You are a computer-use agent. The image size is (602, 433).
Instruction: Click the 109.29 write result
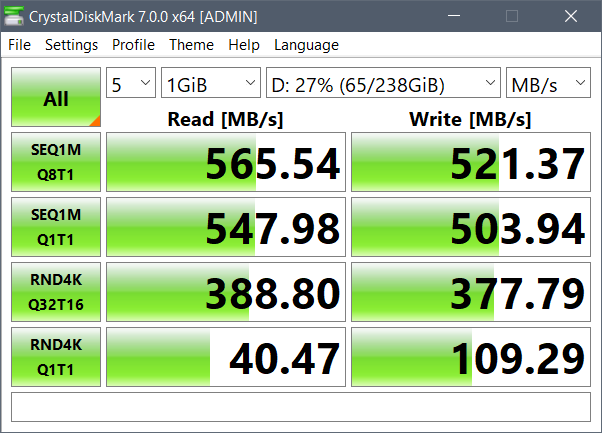click(471, 357)
